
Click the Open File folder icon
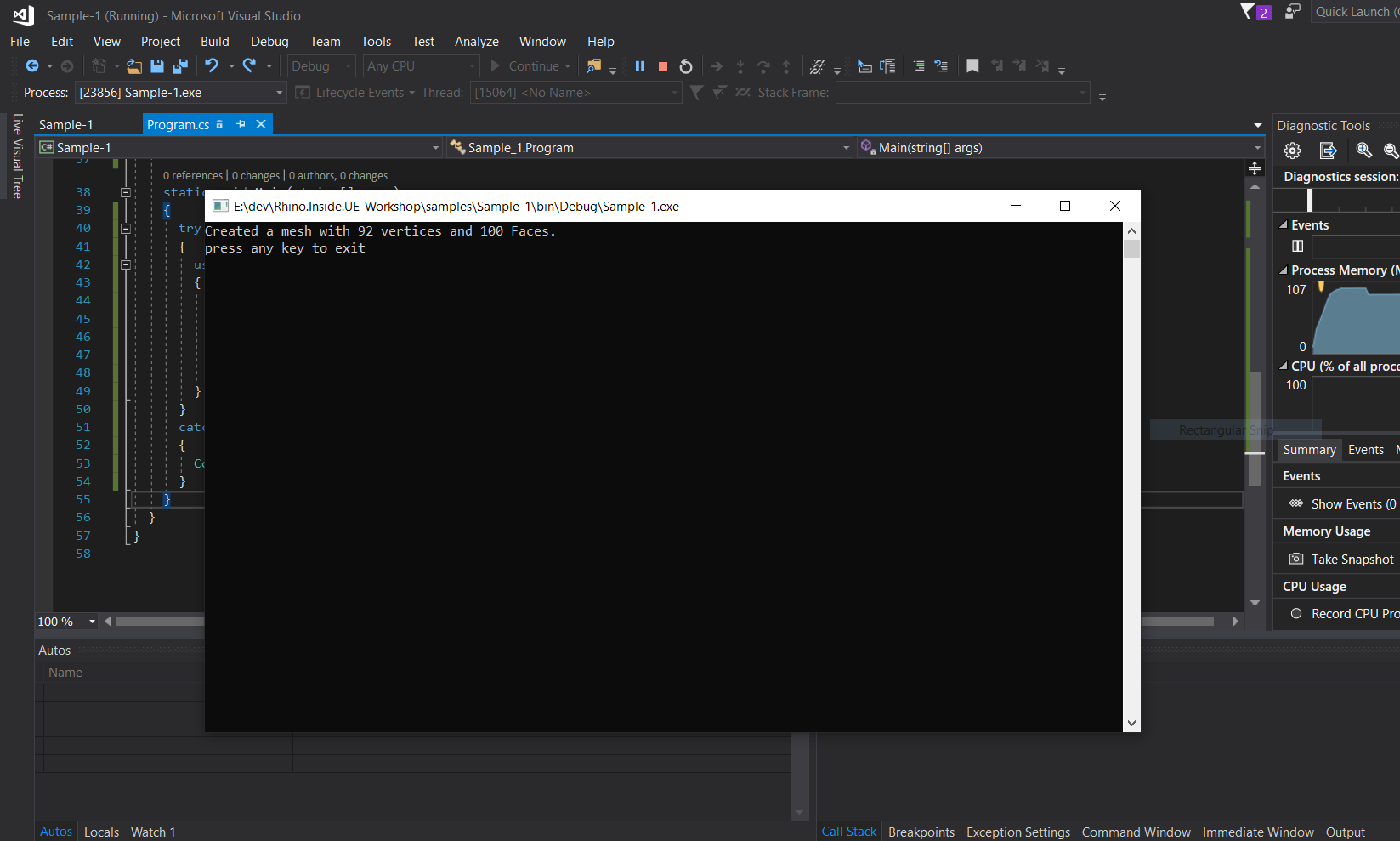[133, 66]
